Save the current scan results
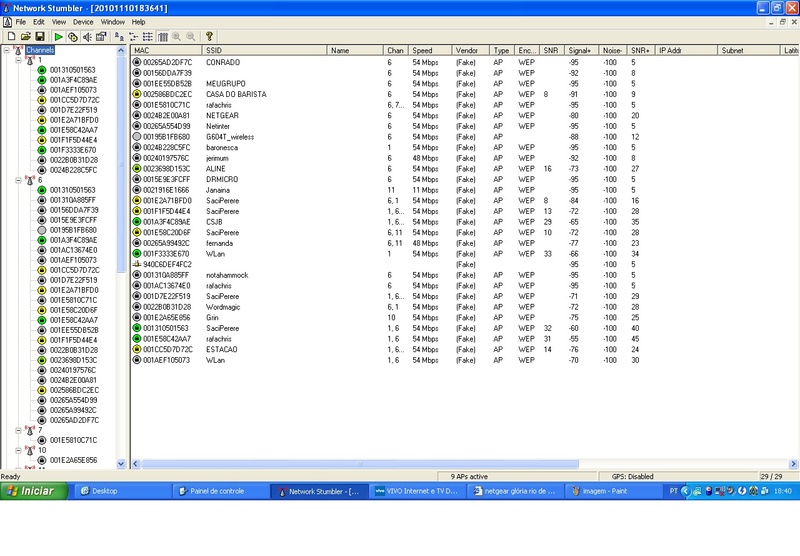 (x=40, y=36)
